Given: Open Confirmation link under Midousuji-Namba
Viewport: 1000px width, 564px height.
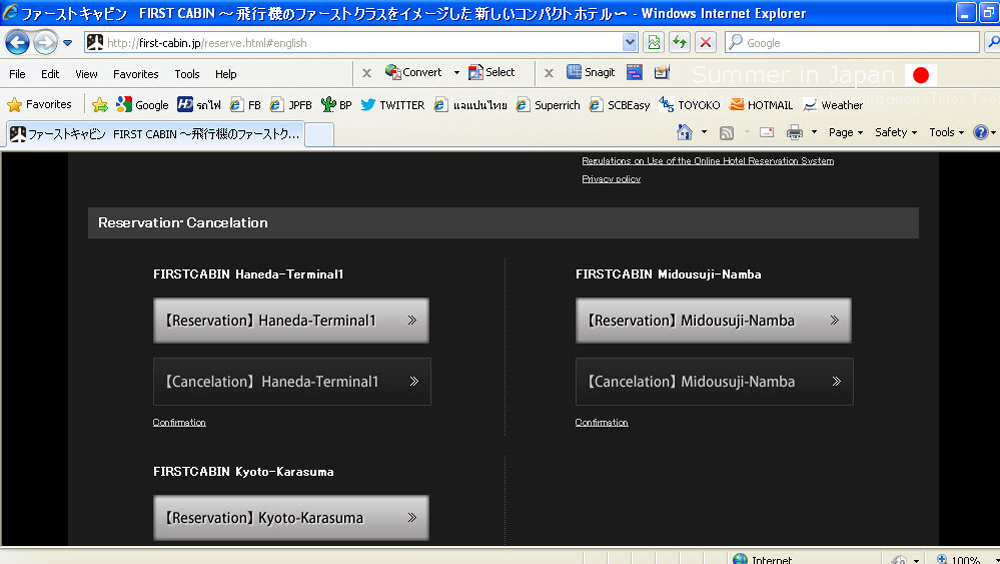Looking at the screenshot, I should click(x=601, y=422).
